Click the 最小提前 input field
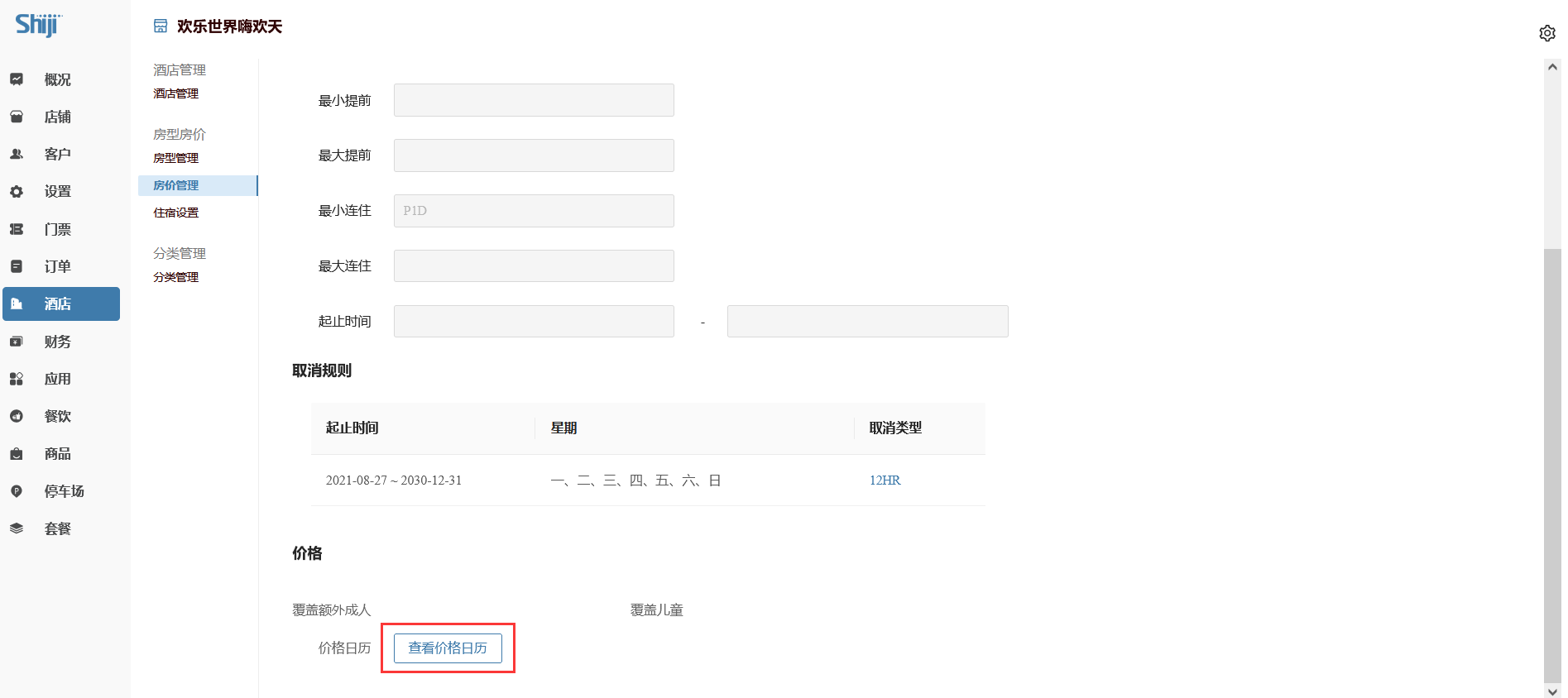Viewport: 1568px width, 698px height. 534,100
